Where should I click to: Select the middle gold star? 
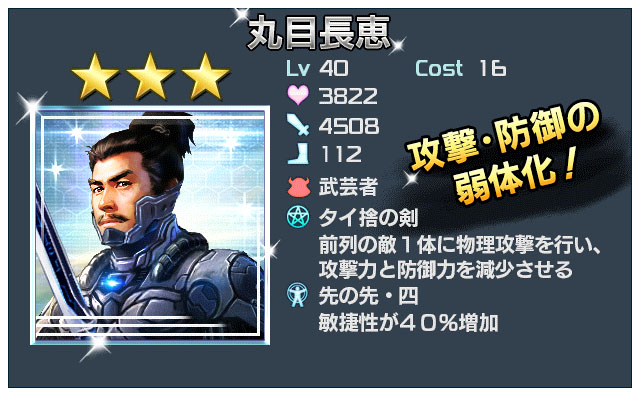[150, 77]
